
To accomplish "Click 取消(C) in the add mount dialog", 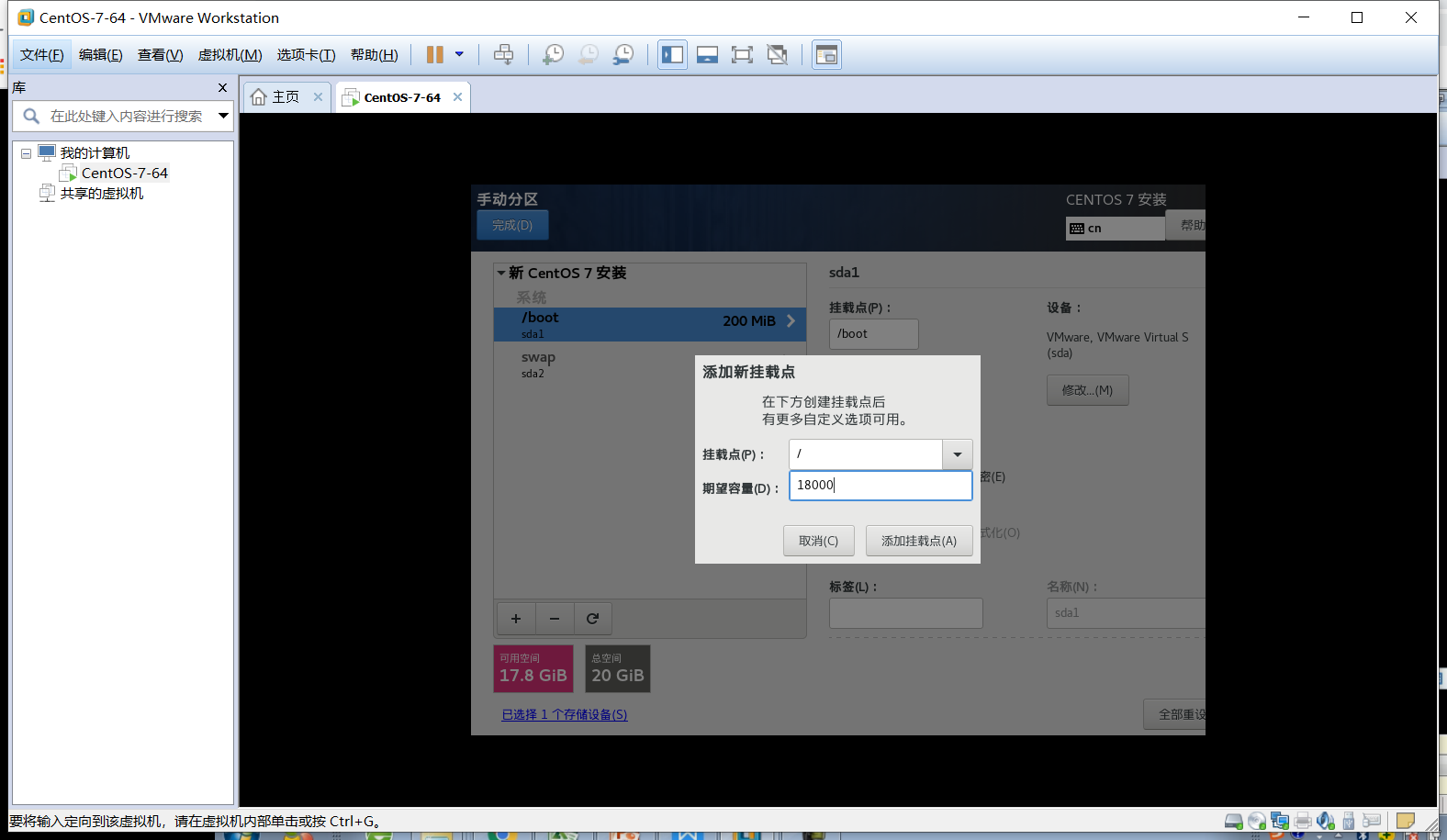I will click(x=818, y=541).
